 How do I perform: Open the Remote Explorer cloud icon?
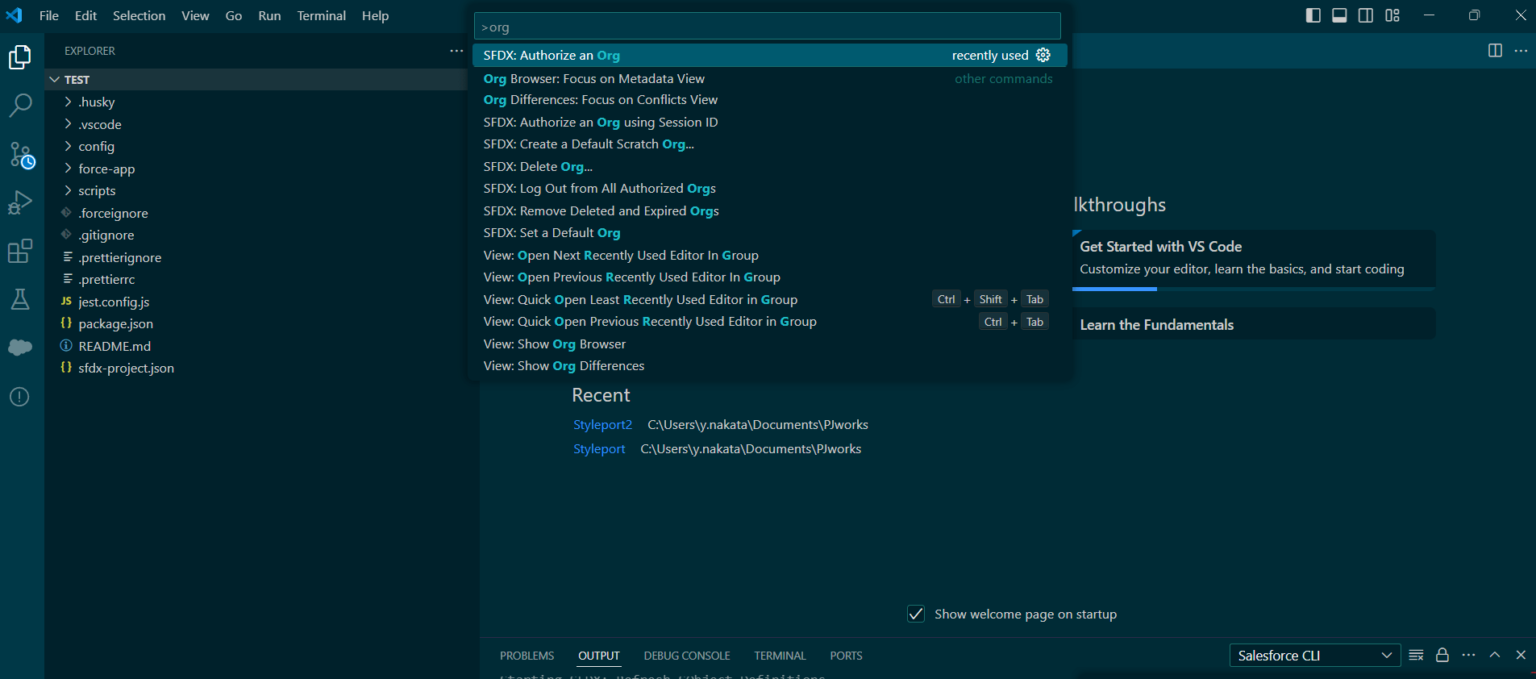tap(21, 347)
